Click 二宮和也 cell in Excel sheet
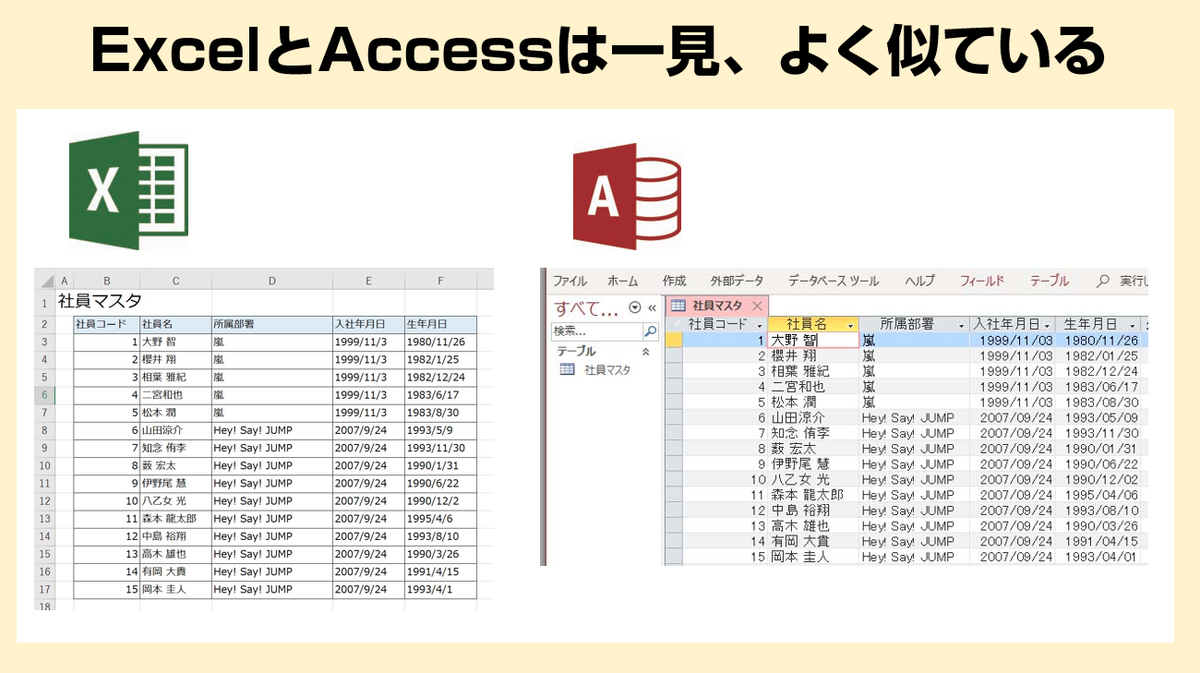 click(x=175, y=395)
